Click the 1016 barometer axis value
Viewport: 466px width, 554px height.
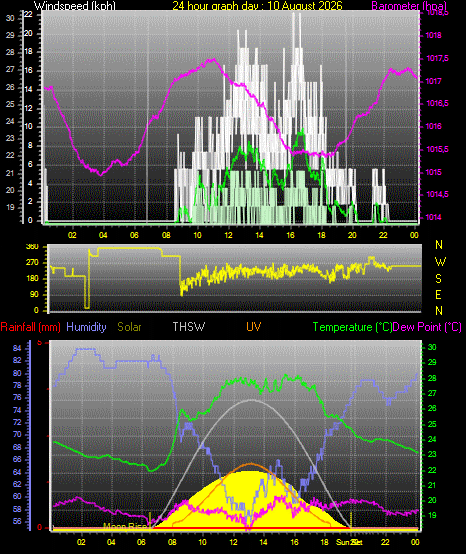(x=433, y=126)
